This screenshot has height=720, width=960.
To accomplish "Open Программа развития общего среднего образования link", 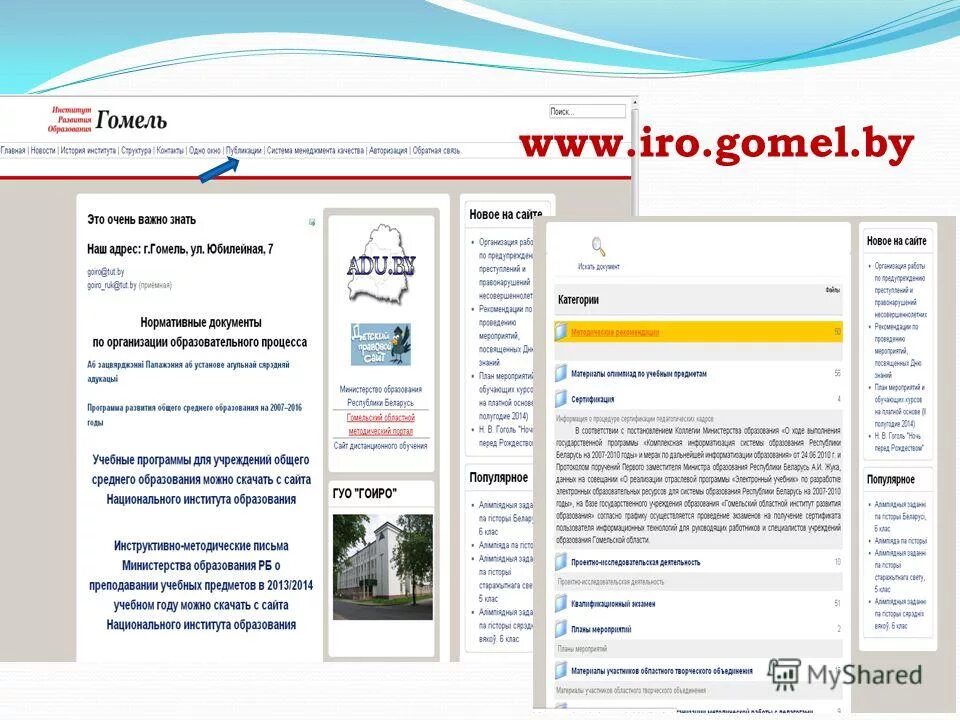I will pos(194,414).
